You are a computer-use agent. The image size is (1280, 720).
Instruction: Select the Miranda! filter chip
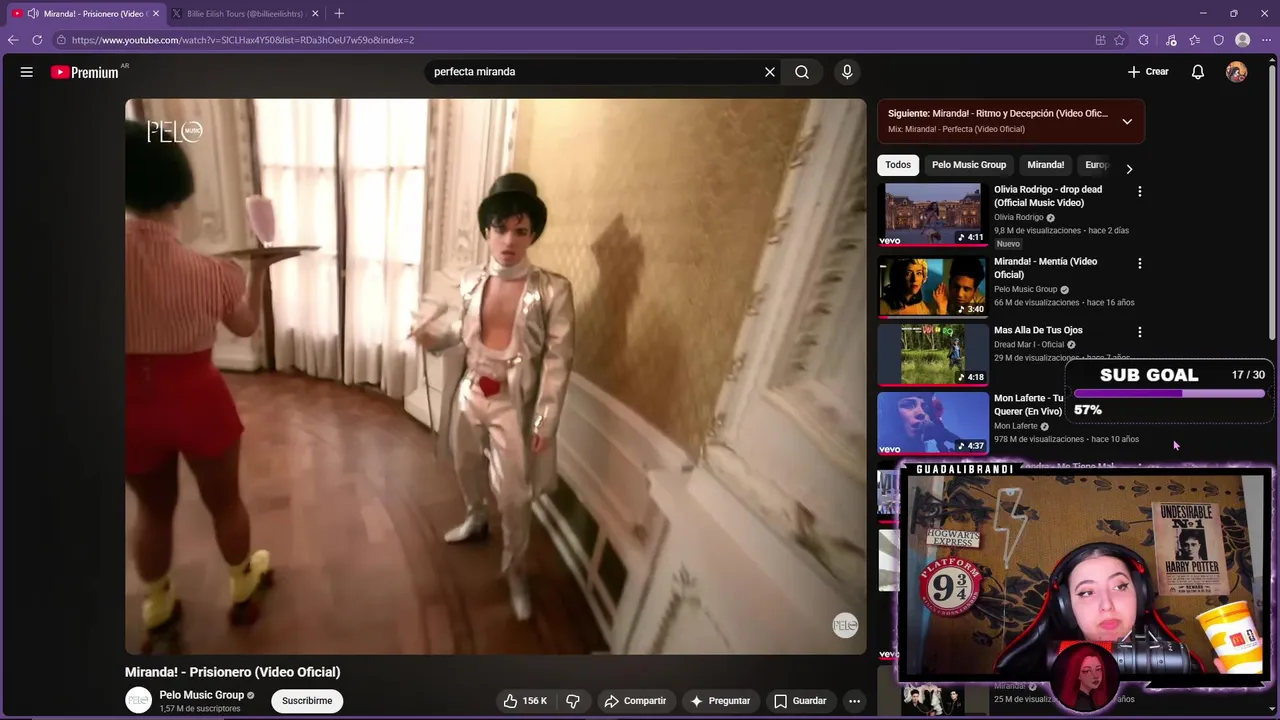point(1046,165)
